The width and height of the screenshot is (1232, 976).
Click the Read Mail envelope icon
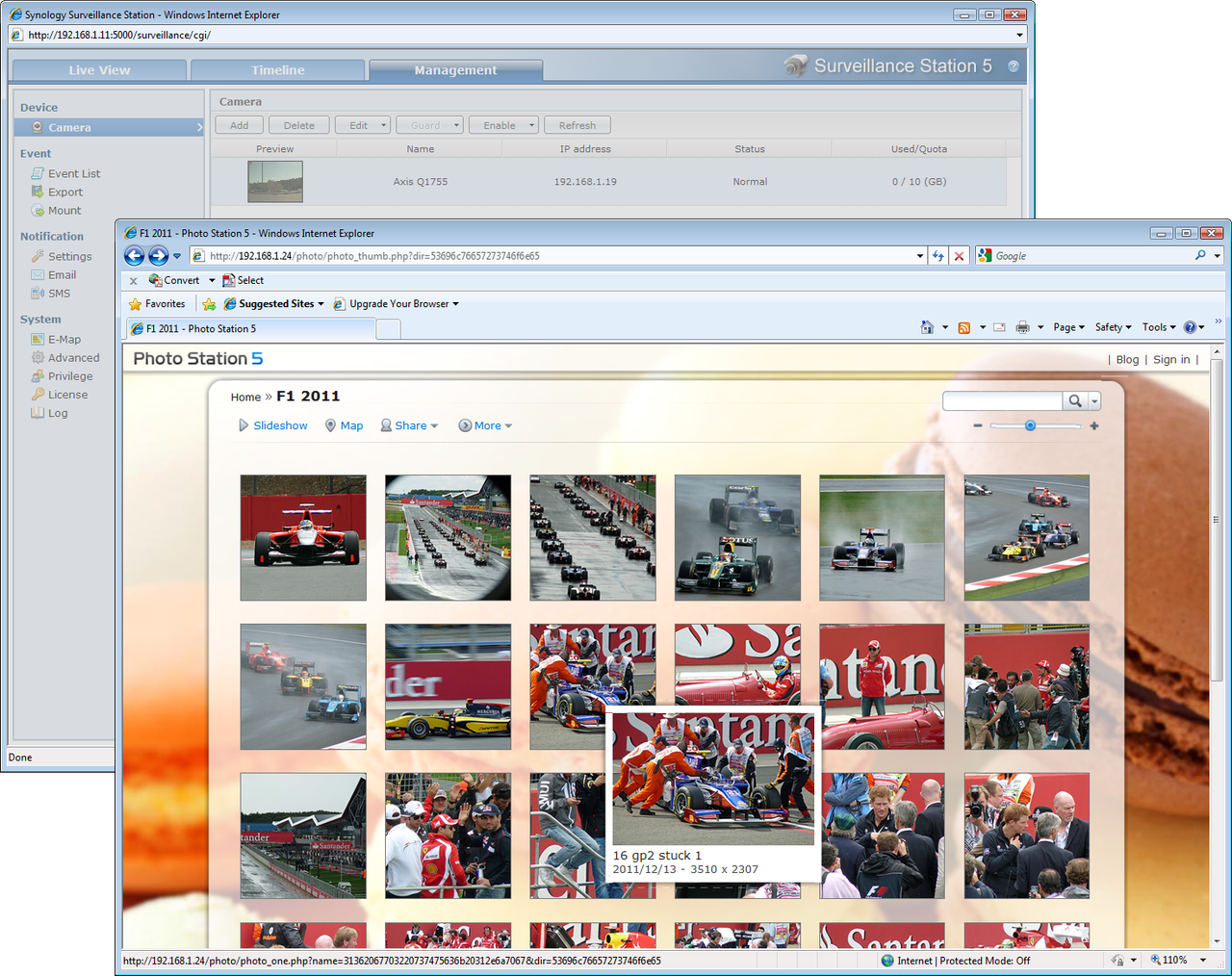999,327
